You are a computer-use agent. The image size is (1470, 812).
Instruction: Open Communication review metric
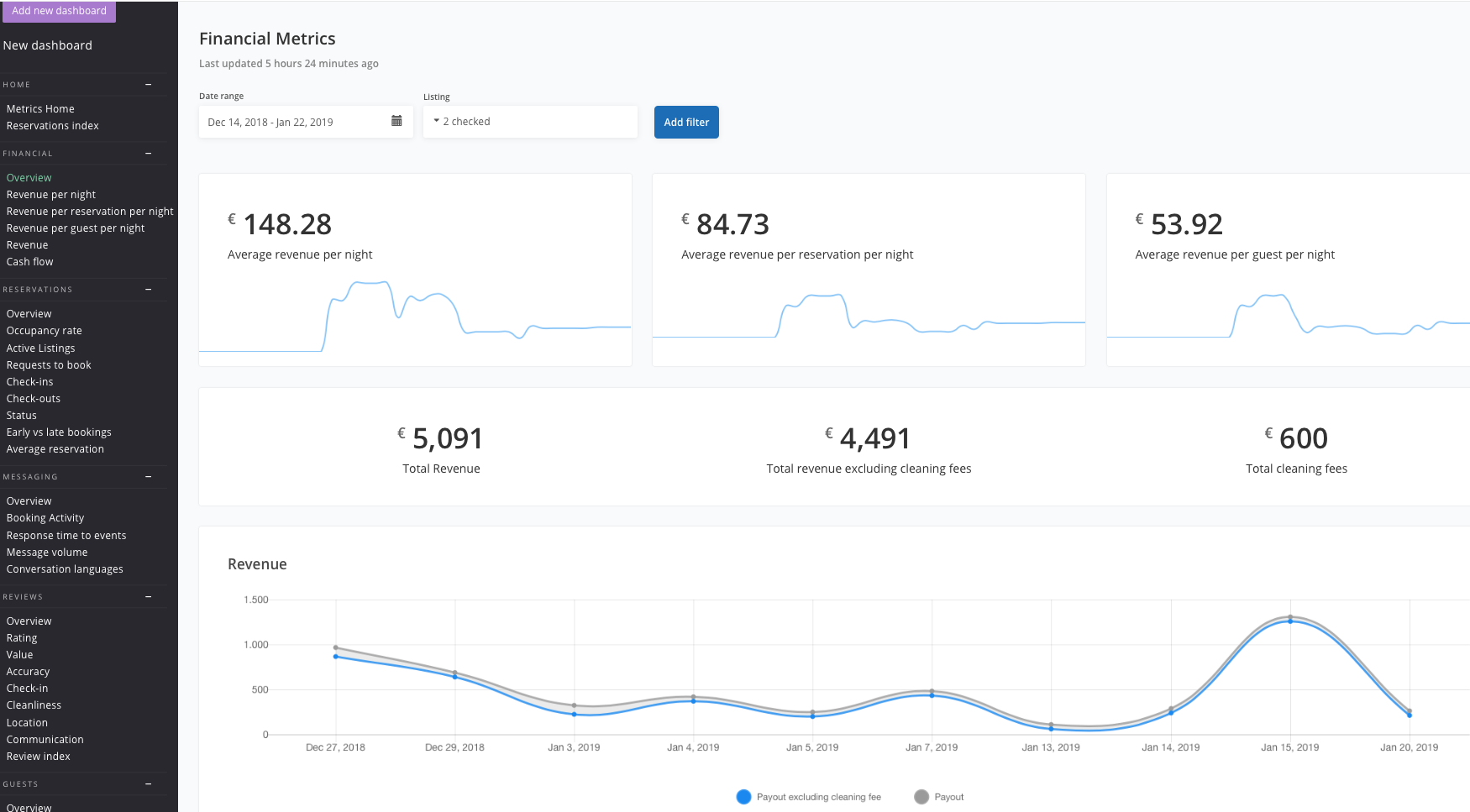pos(45,740)
